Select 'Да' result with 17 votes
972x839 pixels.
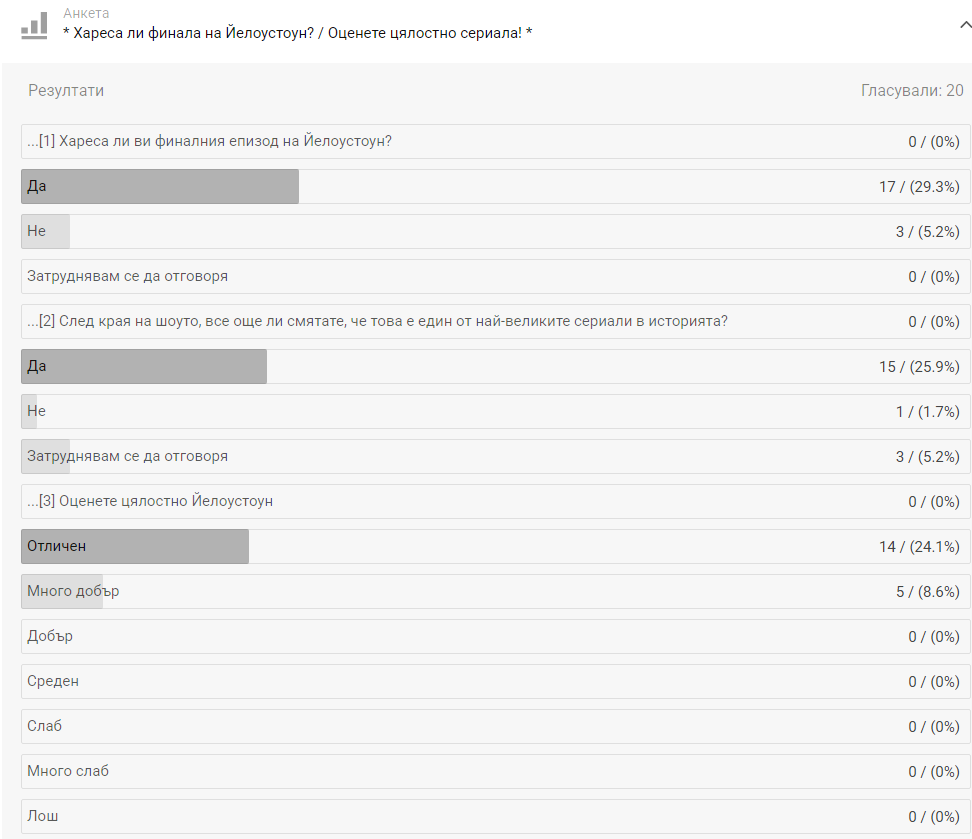pos(160,187)
